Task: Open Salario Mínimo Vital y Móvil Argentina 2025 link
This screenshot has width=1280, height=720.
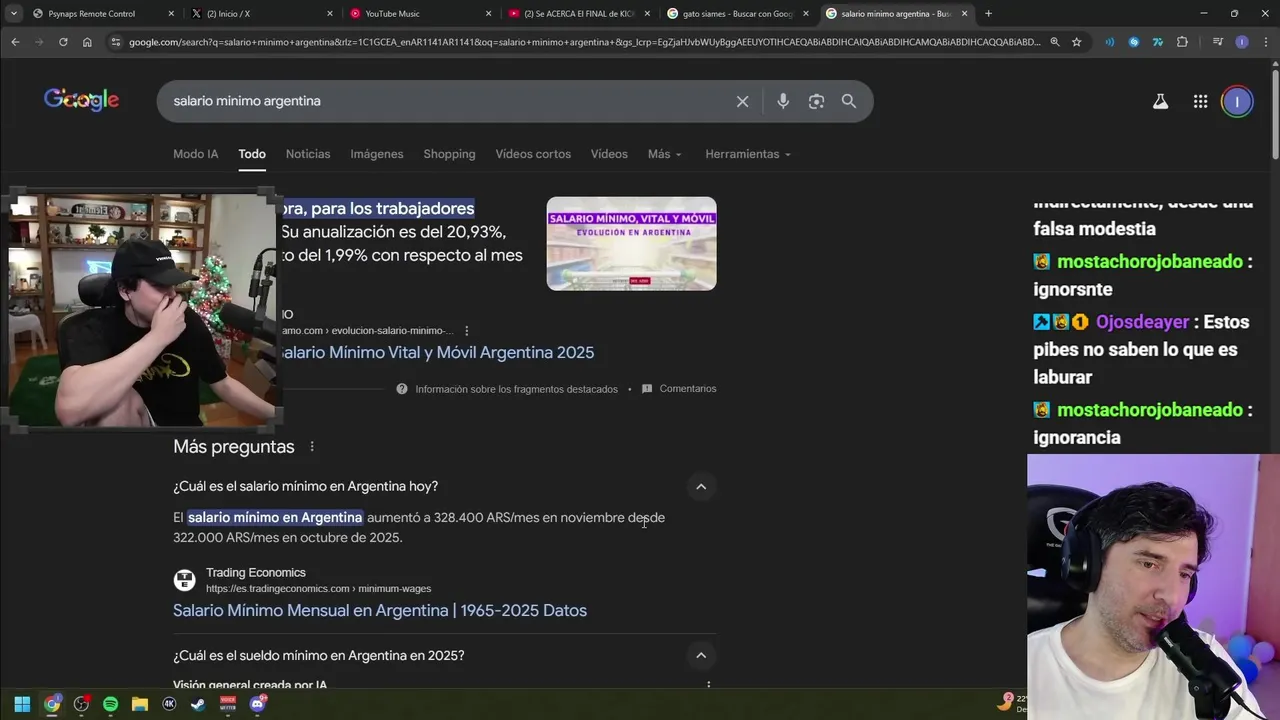Action: pyautogui.click(x=436, y=352)
